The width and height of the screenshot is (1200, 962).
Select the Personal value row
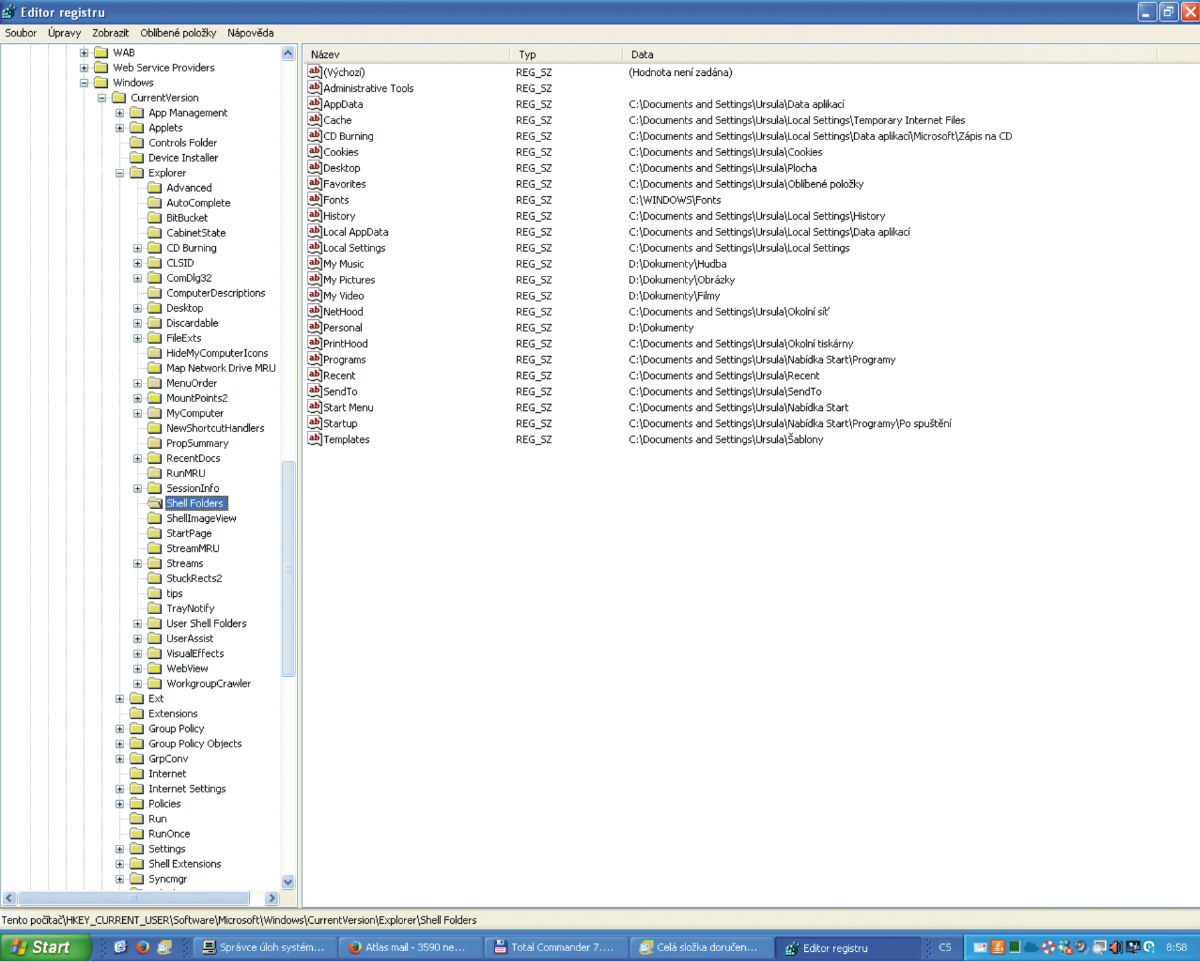point(343,328)
